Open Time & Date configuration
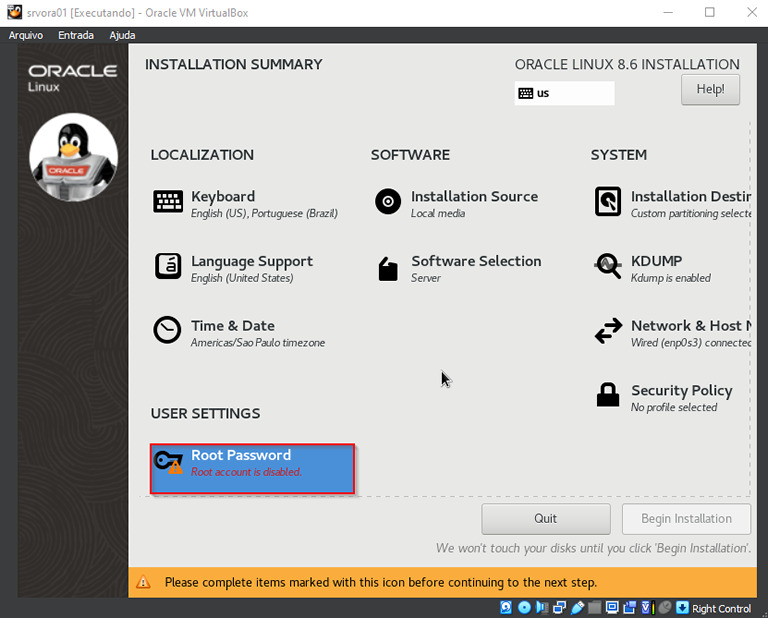Screen dimensions: 768x618 pos(239,333)
